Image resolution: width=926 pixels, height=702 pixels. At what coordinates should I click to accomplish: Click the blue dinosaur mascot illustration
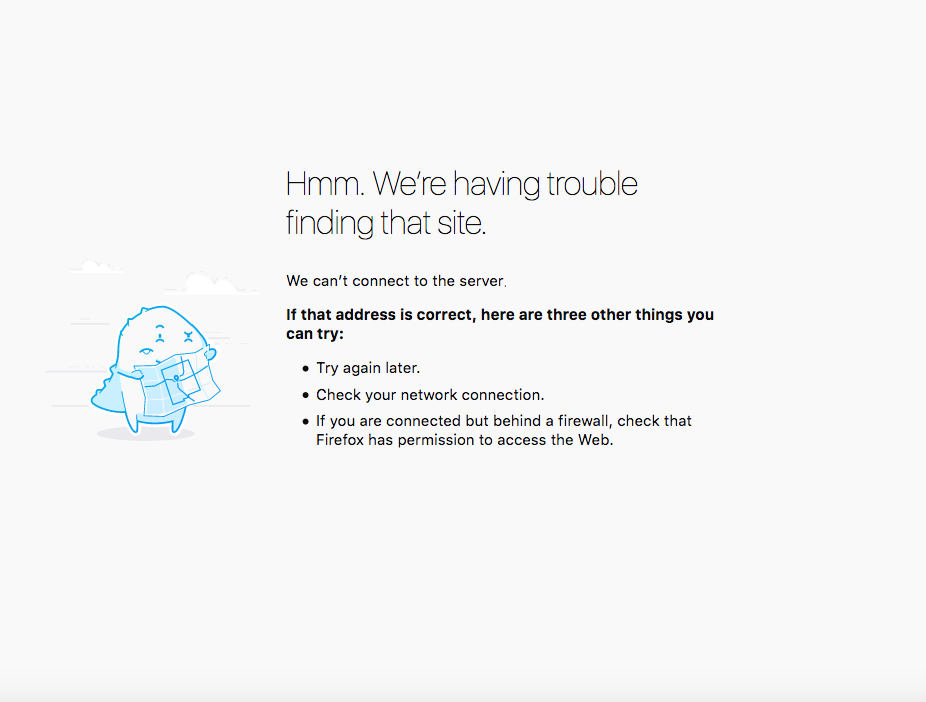(155, 370)
